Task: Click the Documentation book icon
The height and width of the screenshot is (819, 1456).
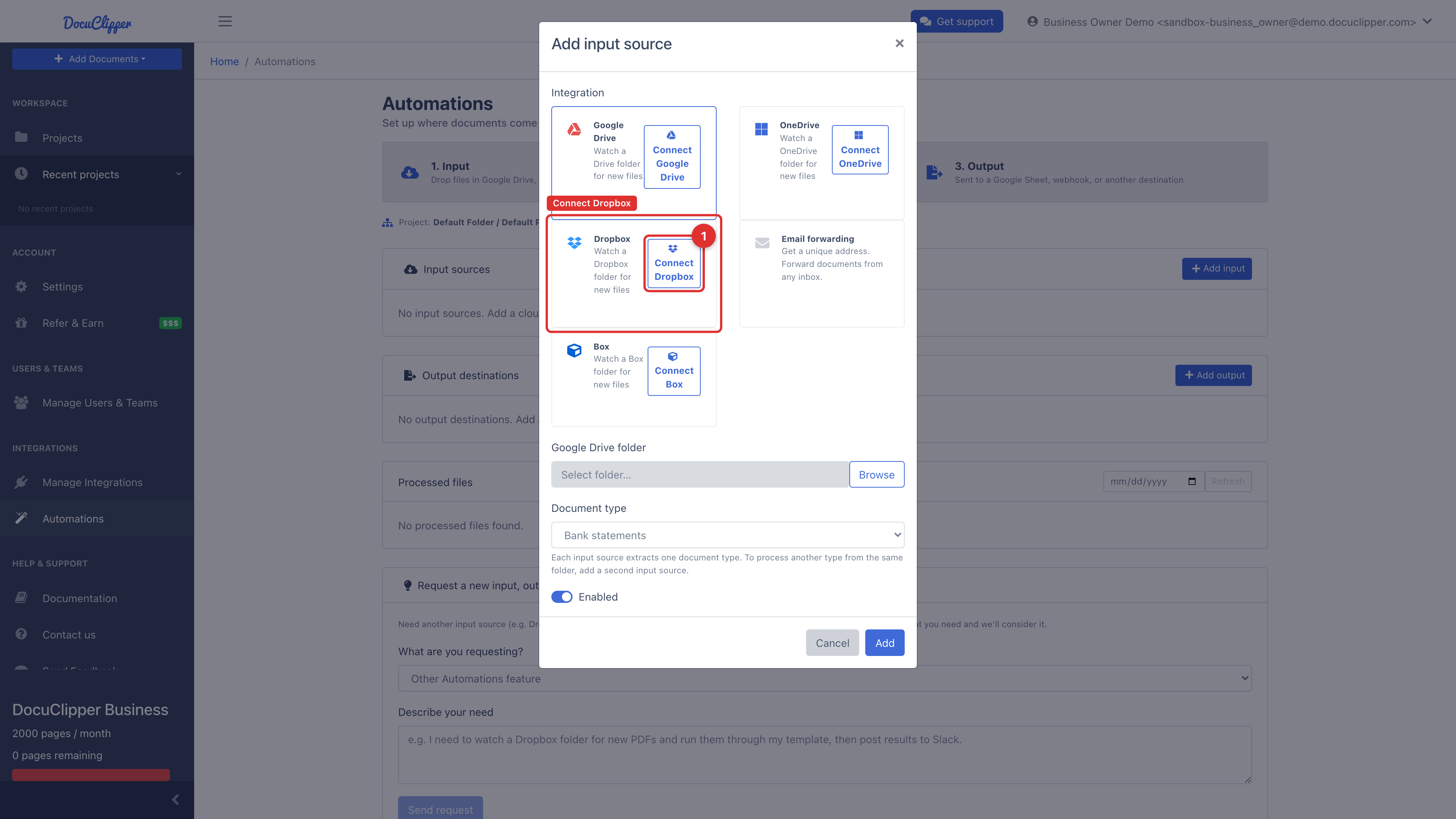Action: coord(22,598)
